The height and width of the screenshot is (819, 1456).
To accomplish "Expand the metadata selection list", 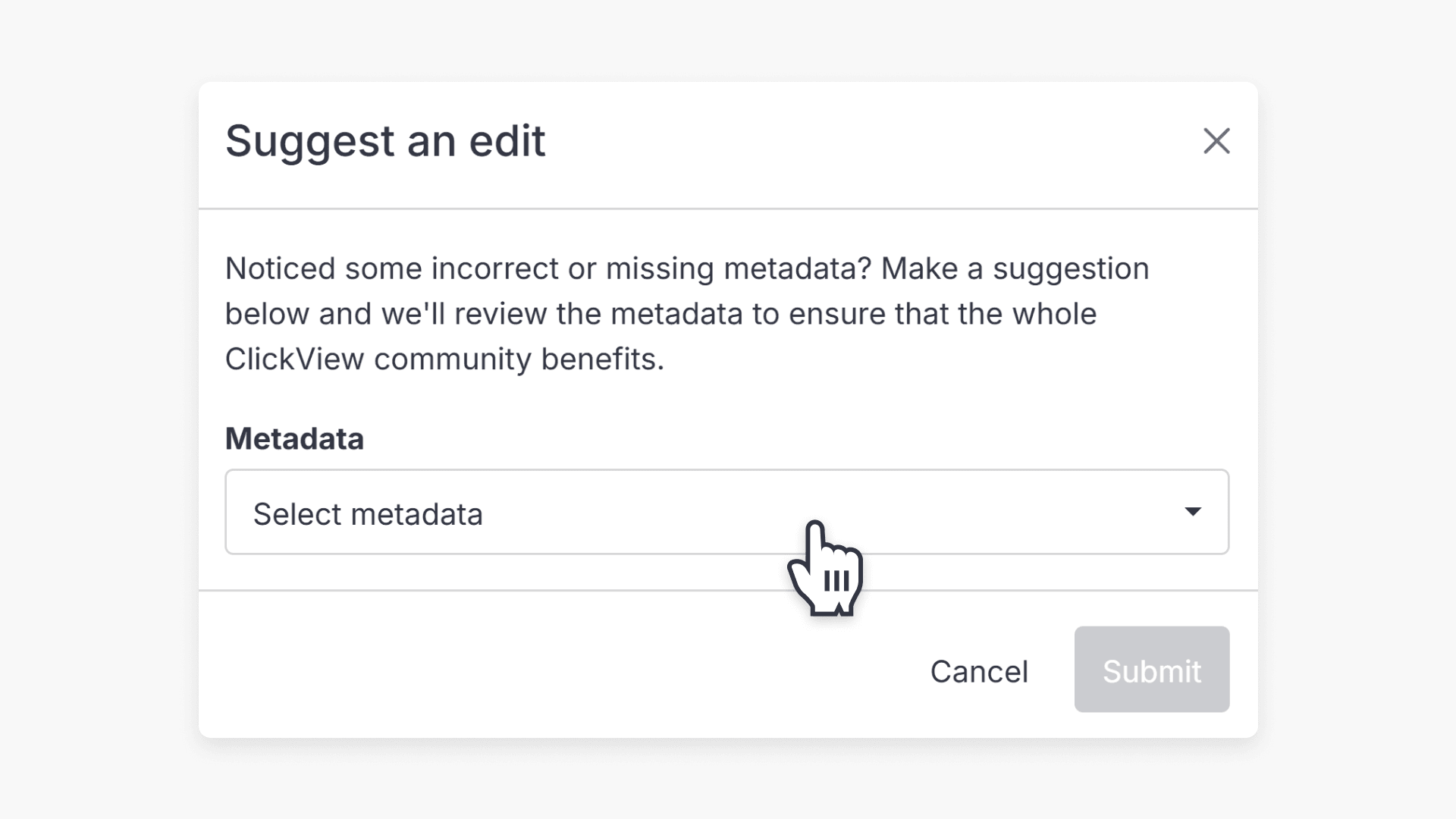I will coord(726,512).
